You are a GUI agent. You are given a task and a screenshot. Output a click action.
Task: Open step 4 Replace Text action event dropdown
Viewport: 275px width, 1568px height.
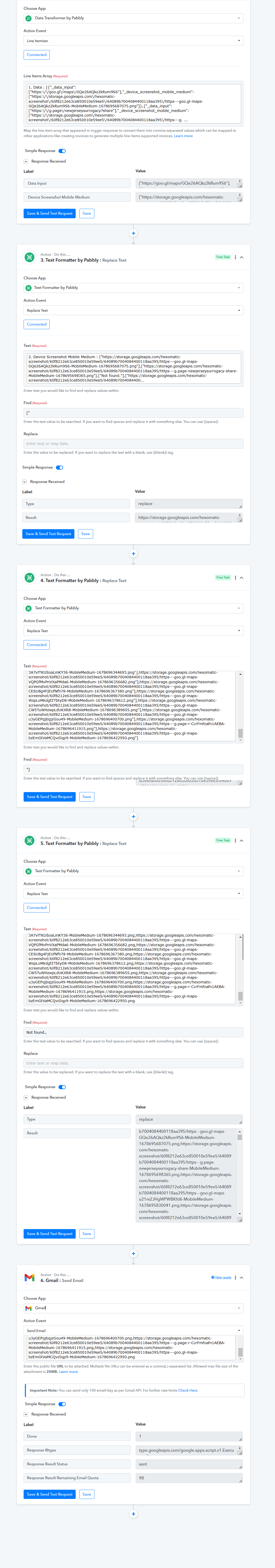pyautogui.click(x=133, y=631)
